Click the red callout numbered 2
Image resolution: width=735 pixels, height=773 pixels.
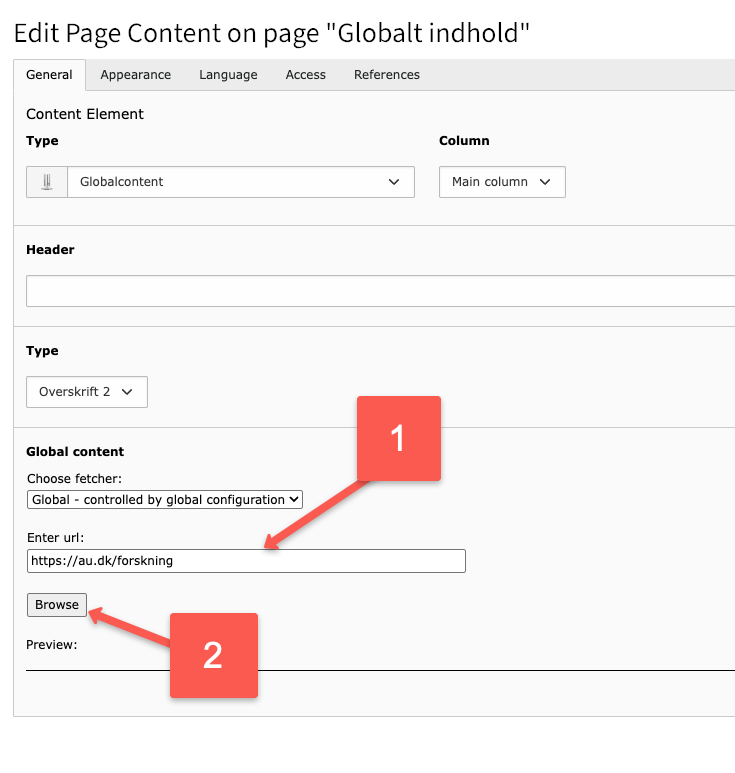[x=213, y=655]
